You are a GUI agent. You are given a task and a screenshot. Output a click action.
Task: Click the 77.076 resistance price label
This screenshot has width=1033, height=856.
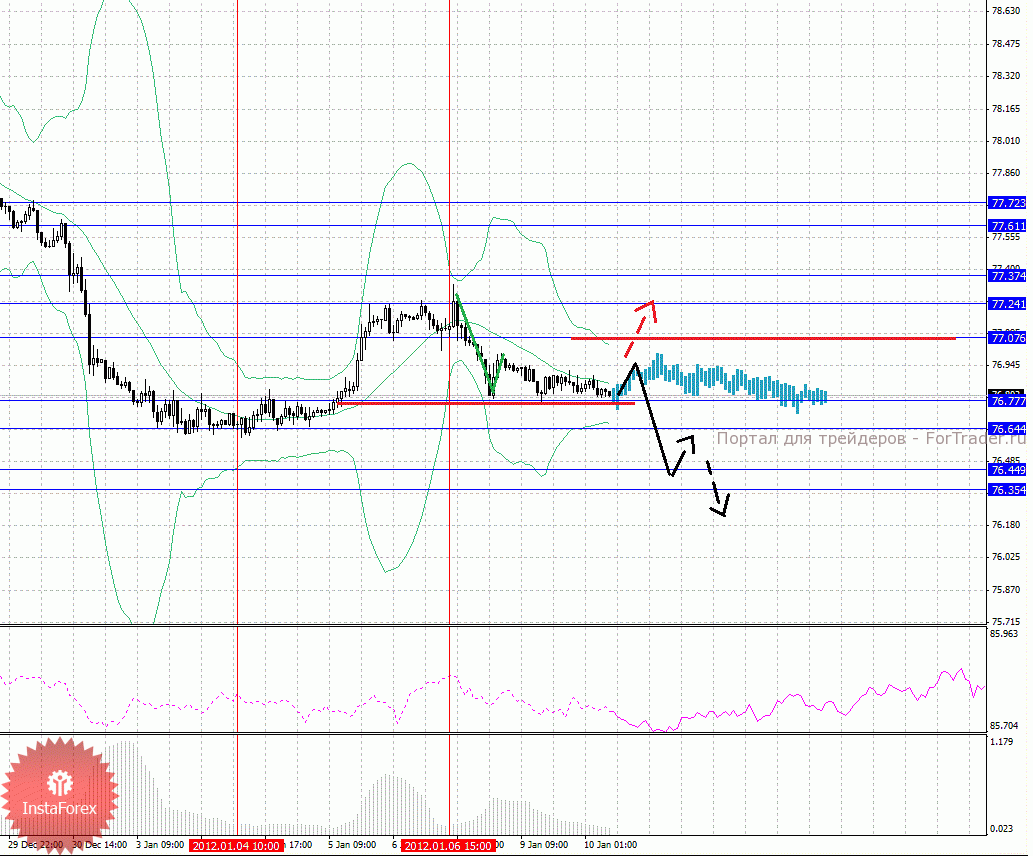pos(1008,337)
